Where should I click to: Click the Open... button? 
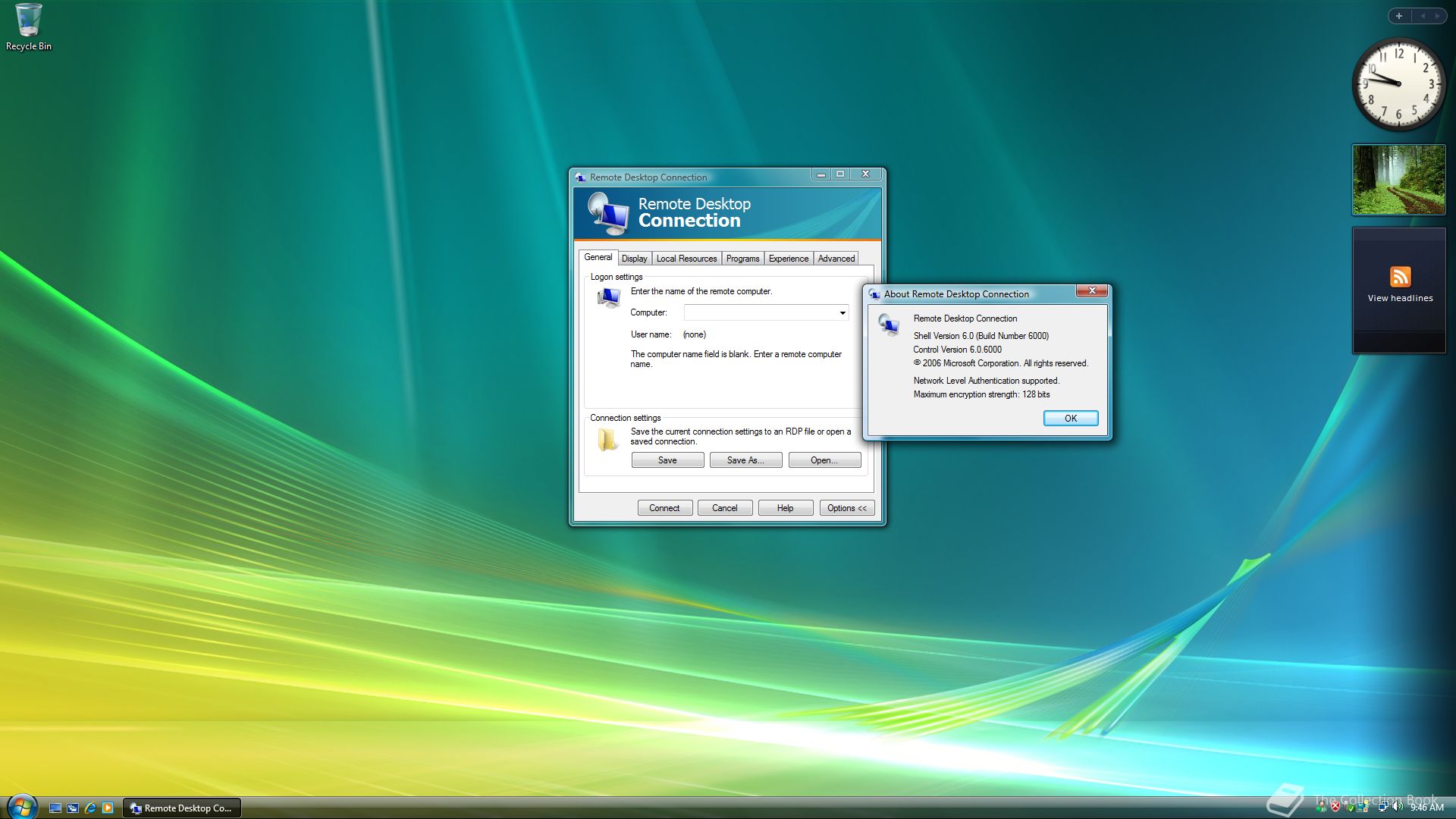[824, 460]
